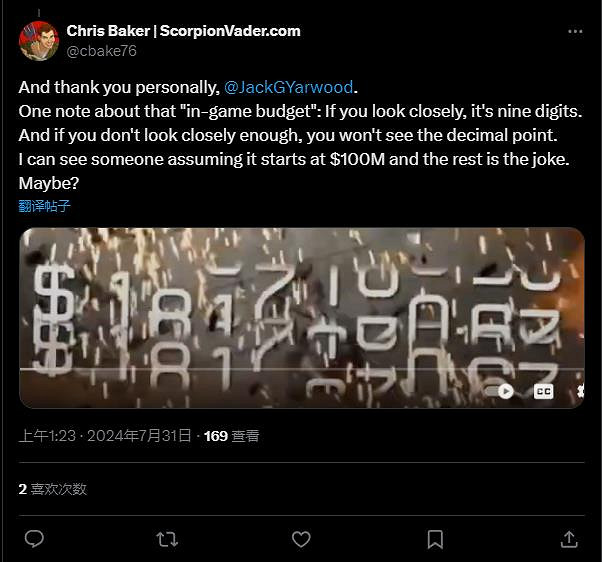Open the @JackGYarwood mention link
This screenshot has height=562, width=602.
(288, 87)
